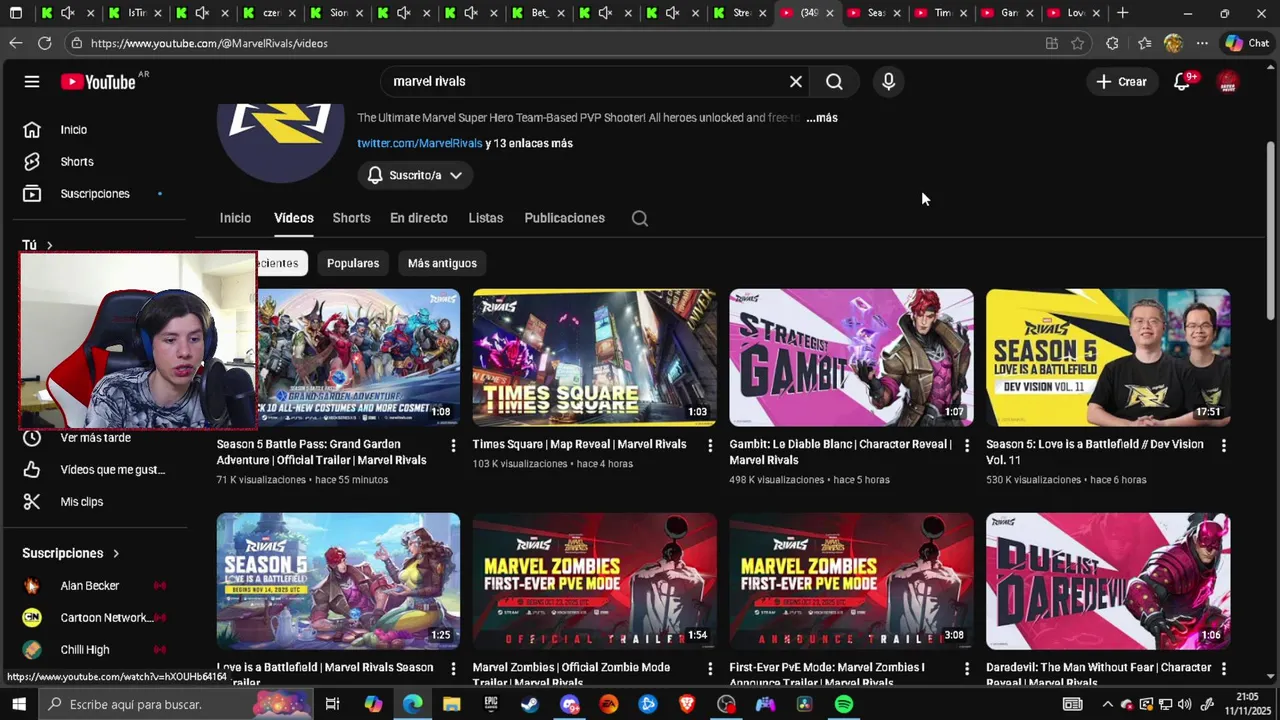Switch to the Inicio channel tab

[235, 218]
